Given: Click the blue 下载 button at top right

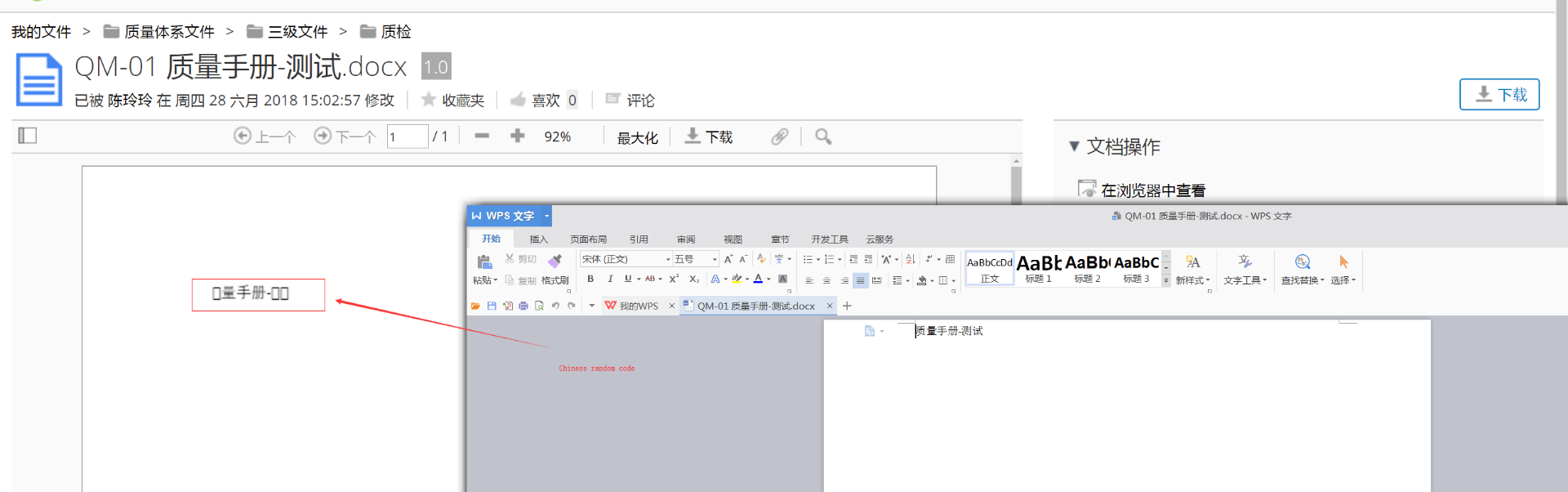Looking at the screenshot, I should pos(1499,95).
